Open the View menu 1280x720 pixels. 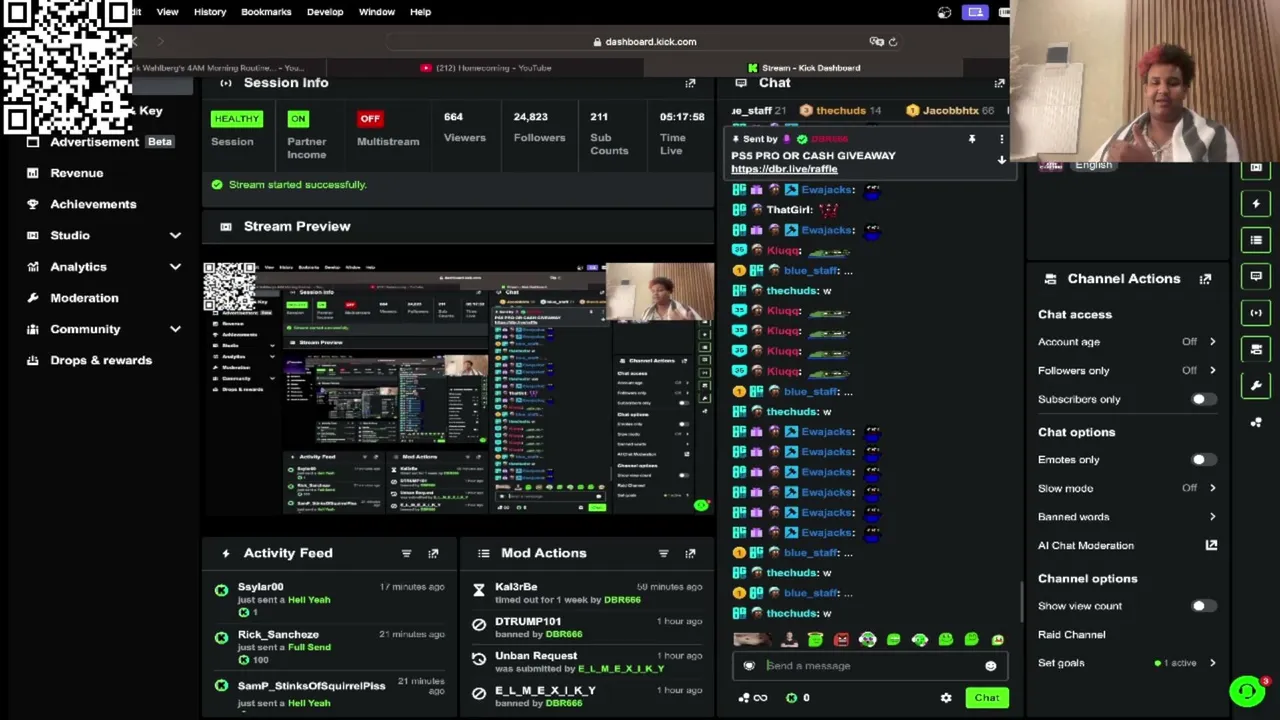pos(167,12)
